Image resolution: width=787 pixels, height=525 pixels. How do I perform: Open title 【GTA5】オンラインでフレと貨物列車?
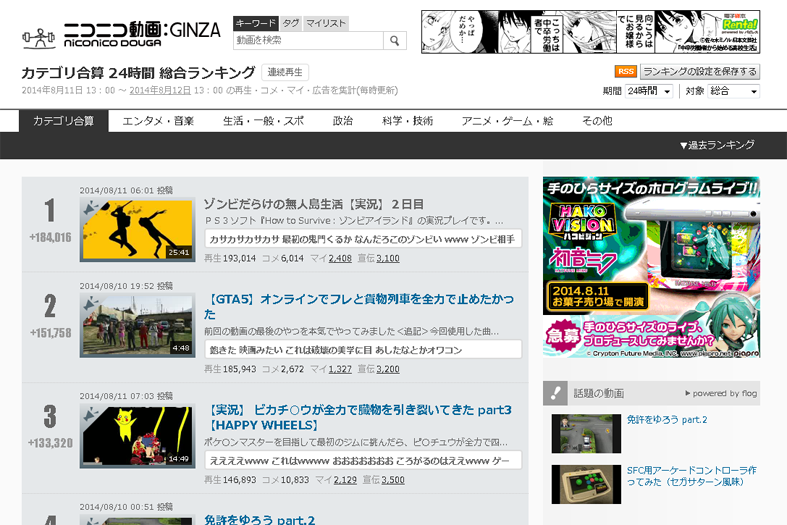(359, 306)
